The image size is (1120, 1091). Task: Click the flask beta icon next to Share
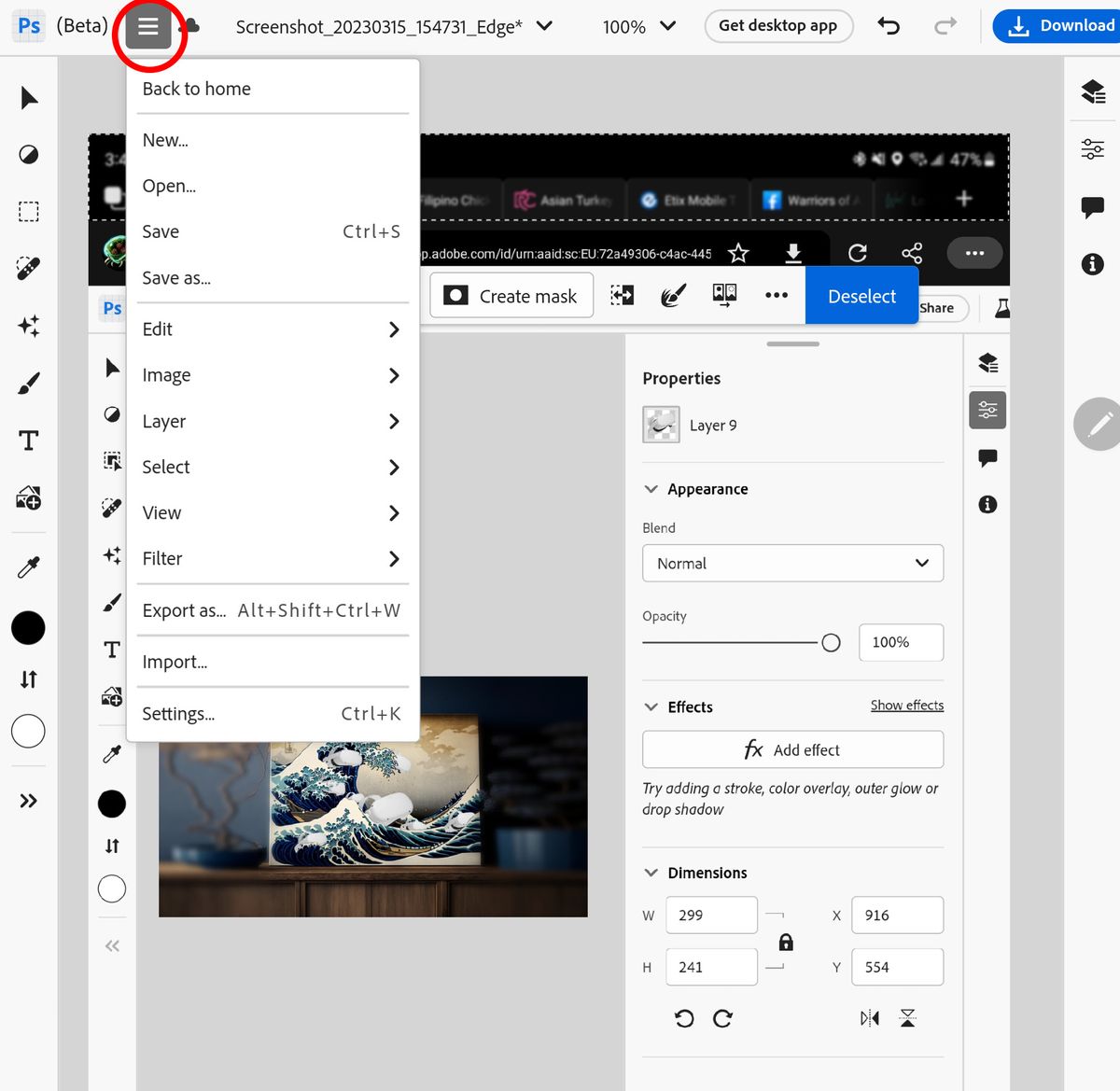coord(1002,308)
